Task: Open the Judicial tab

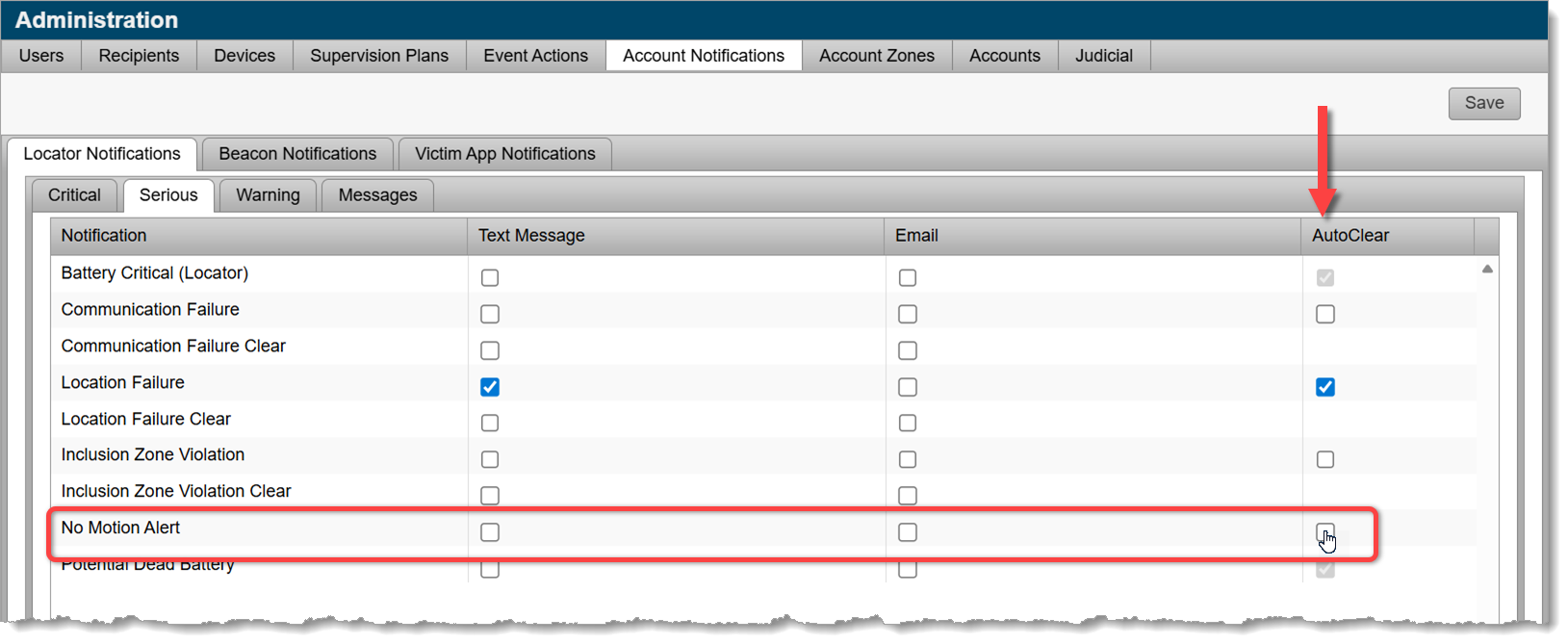Action: [1103, 56]
